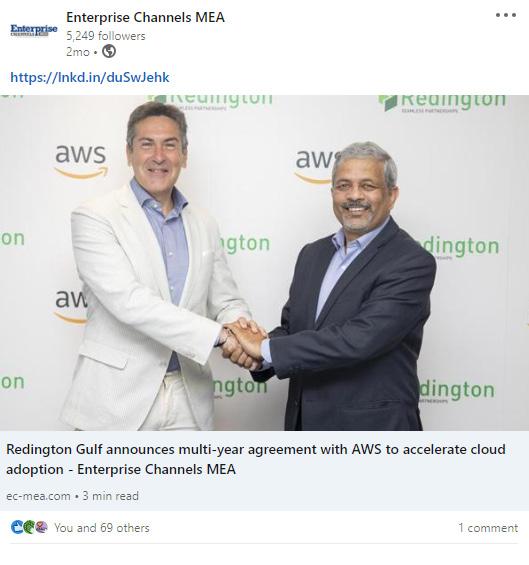This screenshot has height=565, width=529.
Task: Click the ec-mea.com source label
Action: pyautogui.click(x=38, y=496)
